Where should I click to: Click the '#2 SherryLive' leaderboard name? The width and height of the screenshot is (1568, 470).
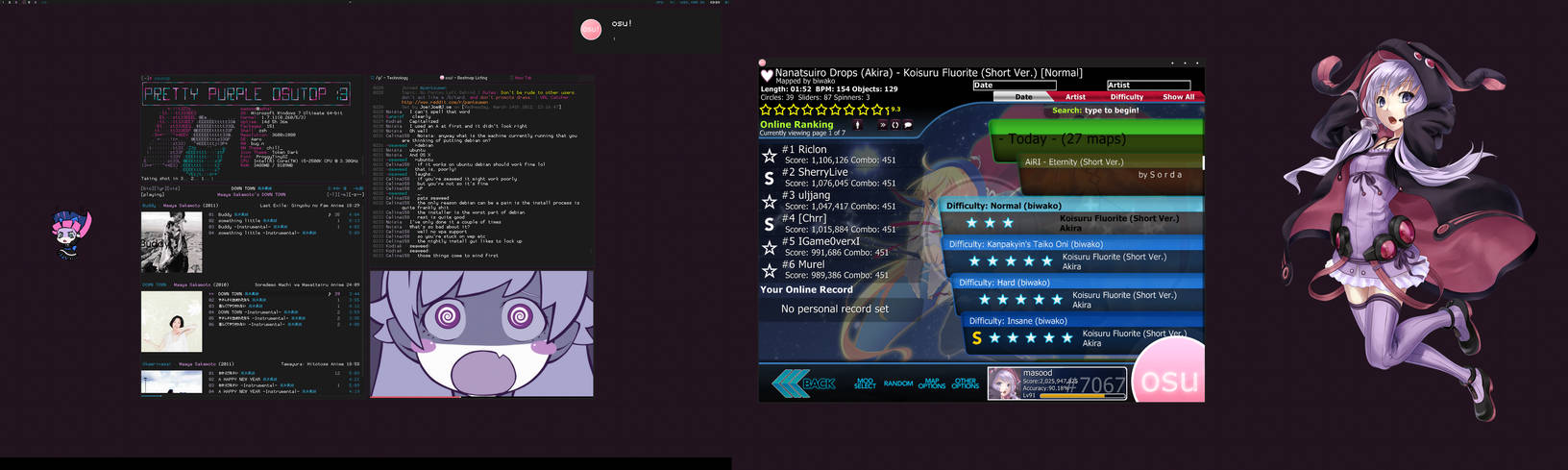pos(815,172)
